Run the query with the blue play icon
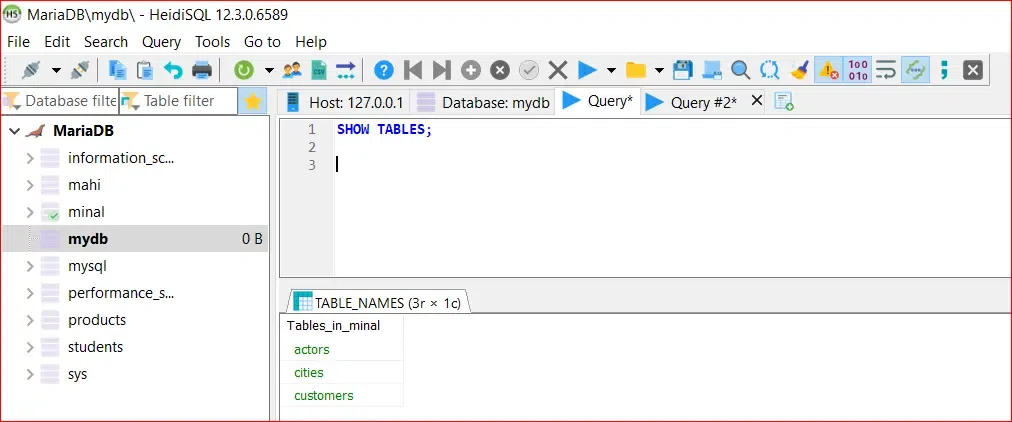The image size is (1012, 422). coord(587,70)
